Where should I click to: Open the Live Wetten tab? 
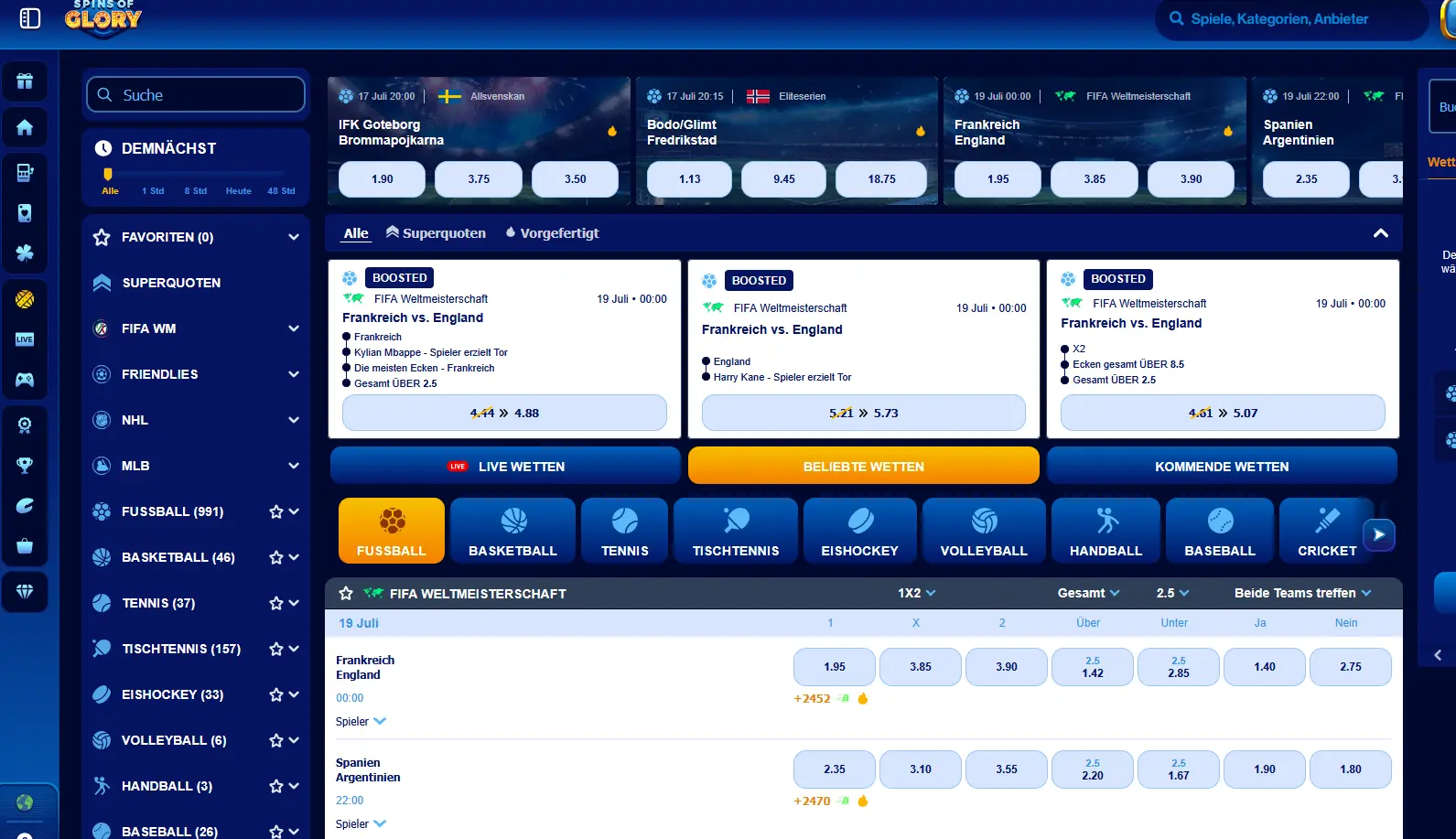(x=505, y=466)
